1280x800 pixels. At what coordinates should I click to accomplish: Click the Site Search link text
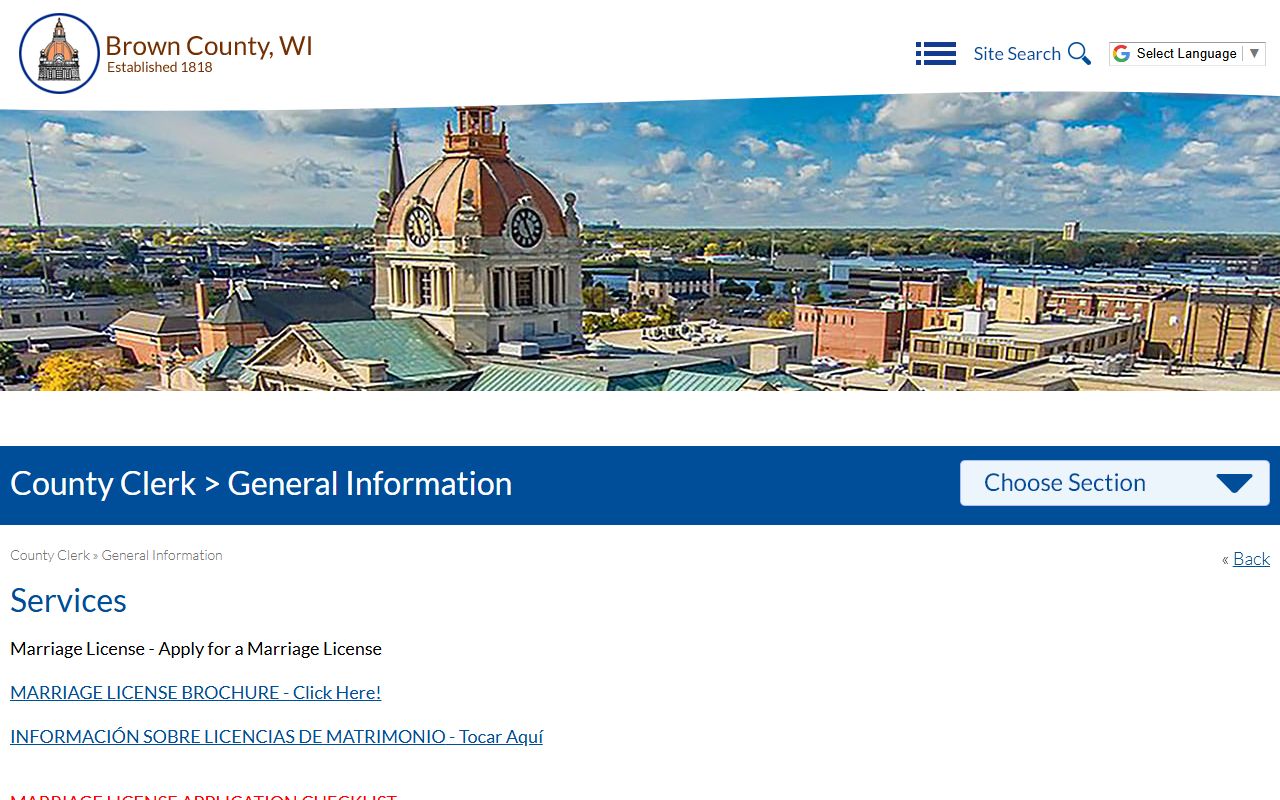coord(1017,54)
